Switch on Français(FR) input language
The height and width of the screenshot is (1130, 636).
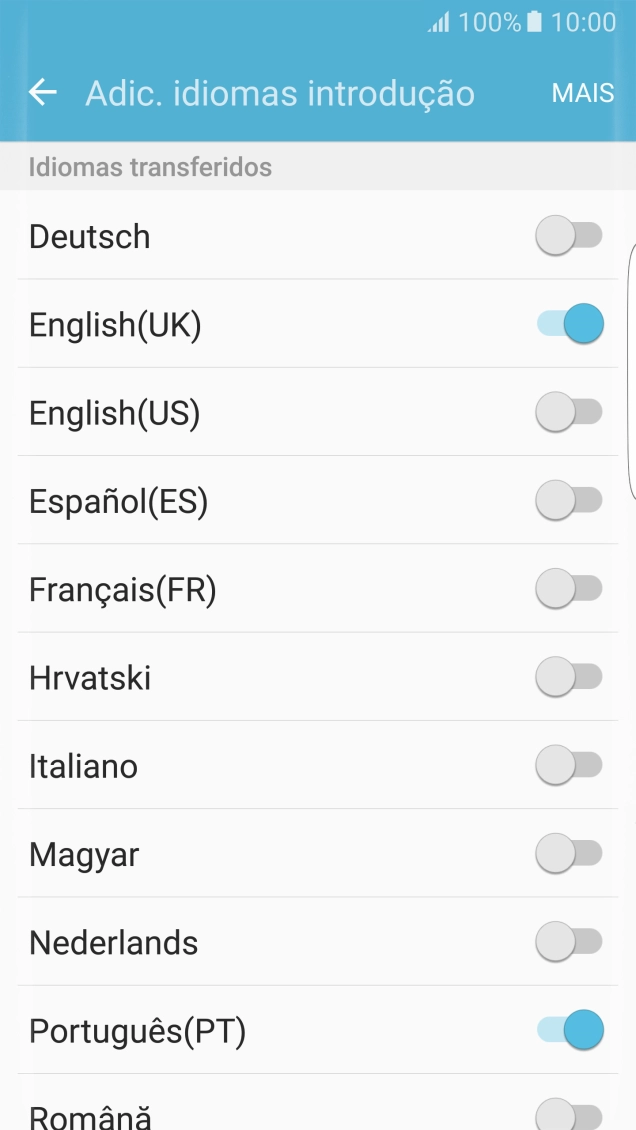569,589
